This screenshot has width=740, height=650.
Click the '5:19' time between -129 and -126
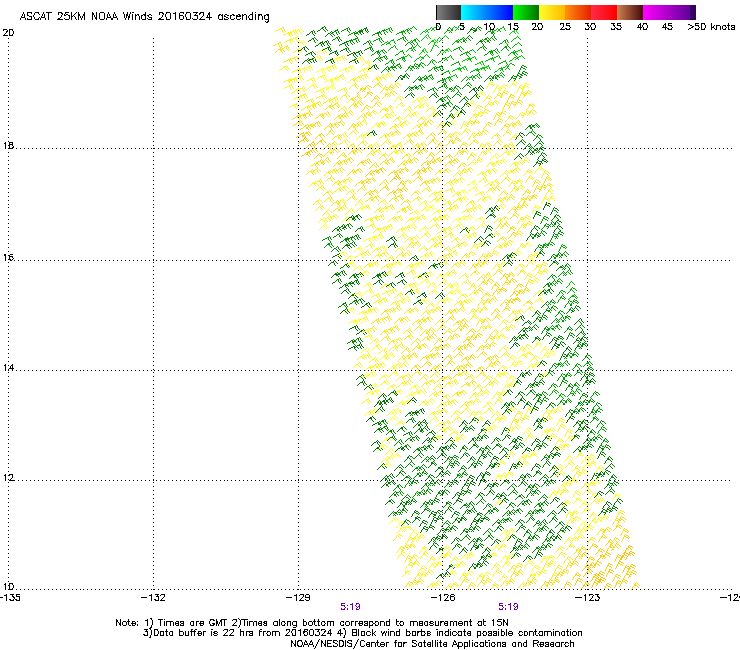350,607
